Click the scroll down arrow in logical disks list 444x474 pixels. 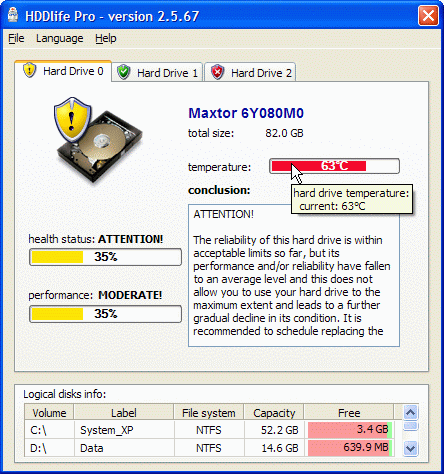tap(410, 448)
